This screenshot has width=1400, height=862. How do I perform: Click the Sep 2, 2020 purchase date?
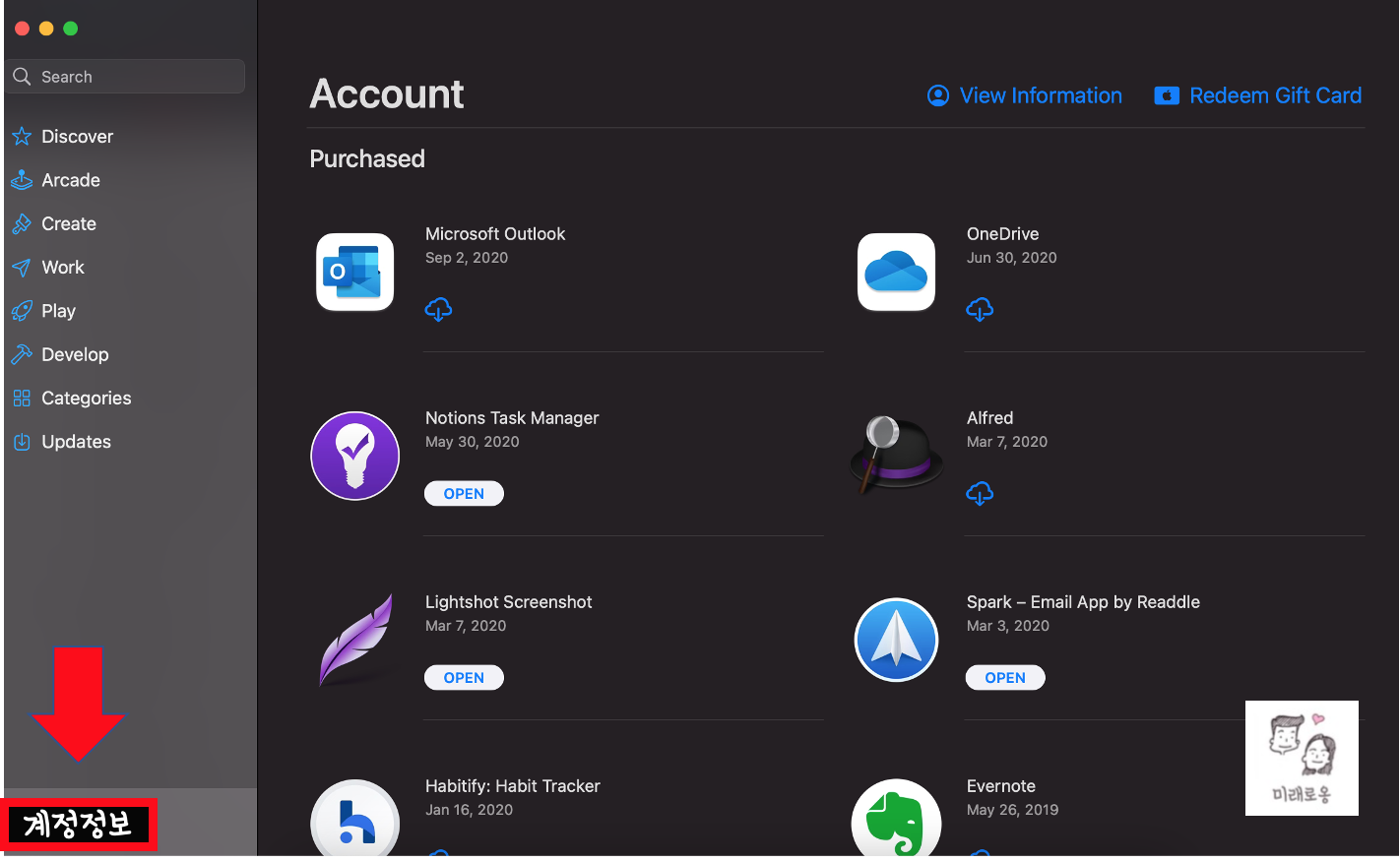(x=467, y=258)
